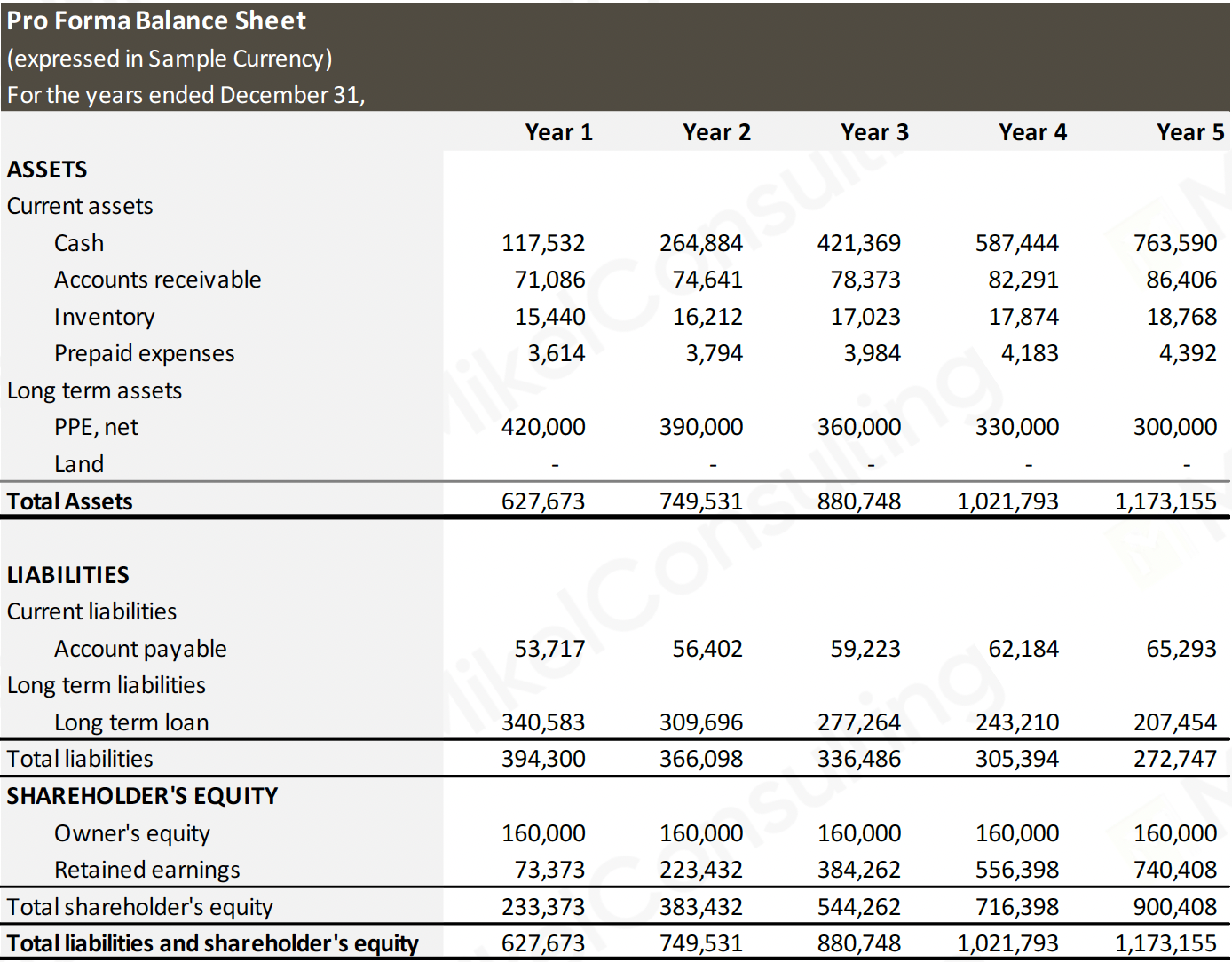Click the PPE, net row label
Image resolution: width=1232 pixels, height=962 pixels.
tap(96, 428)
